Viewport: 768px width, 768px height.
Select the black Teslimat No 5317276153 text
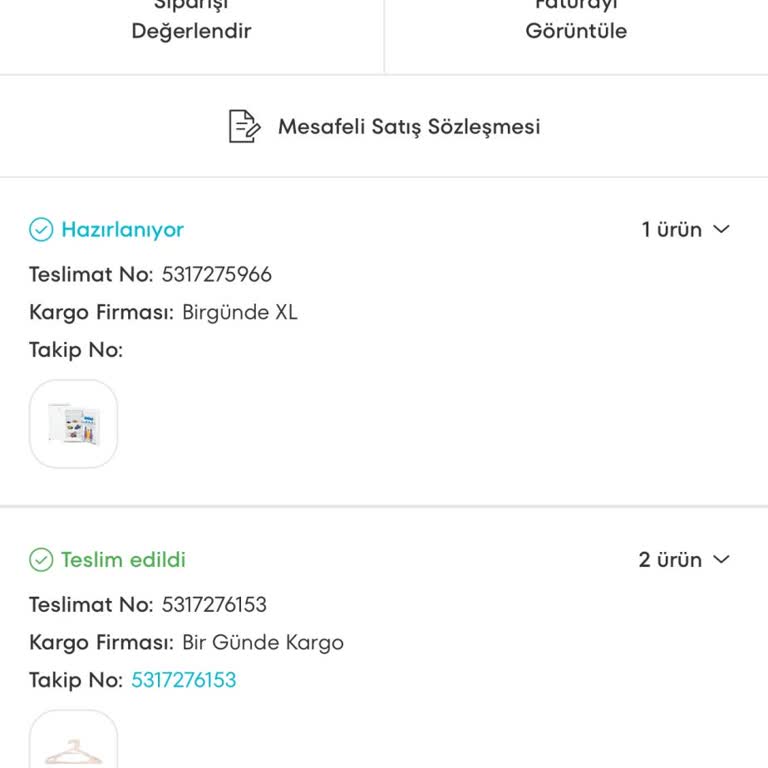point(214,604)
